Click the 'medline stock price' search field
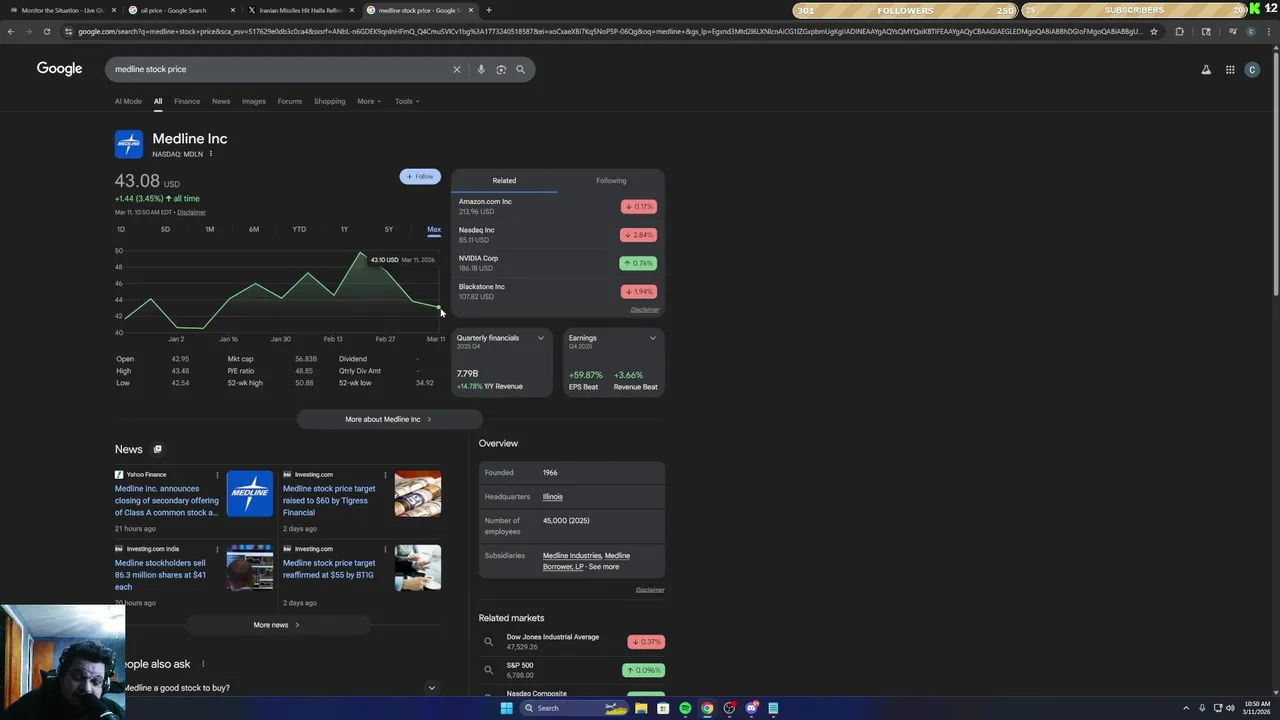 coord(280,69)
